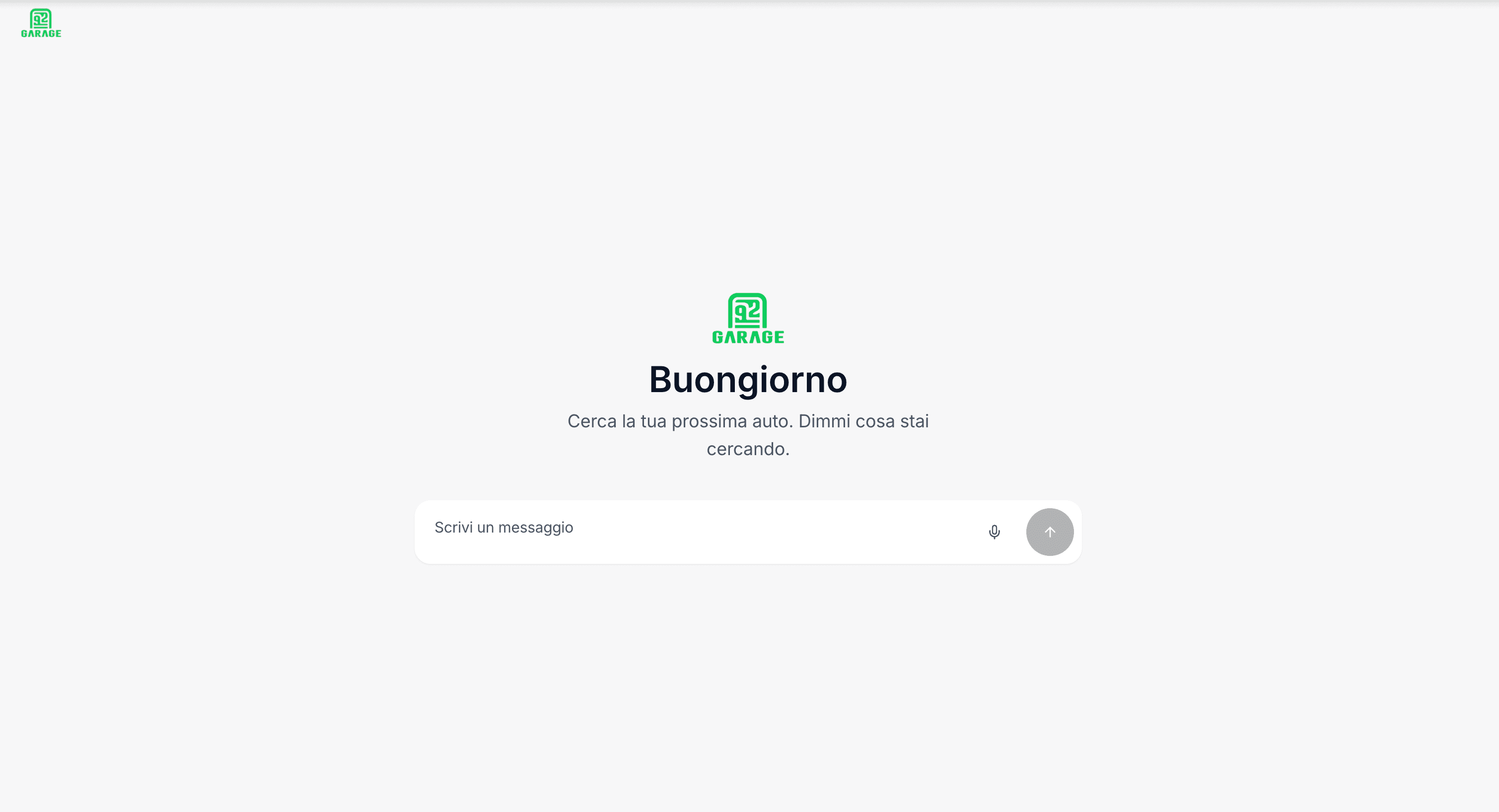Click the white rounded message input card

(x=748, y=532)
